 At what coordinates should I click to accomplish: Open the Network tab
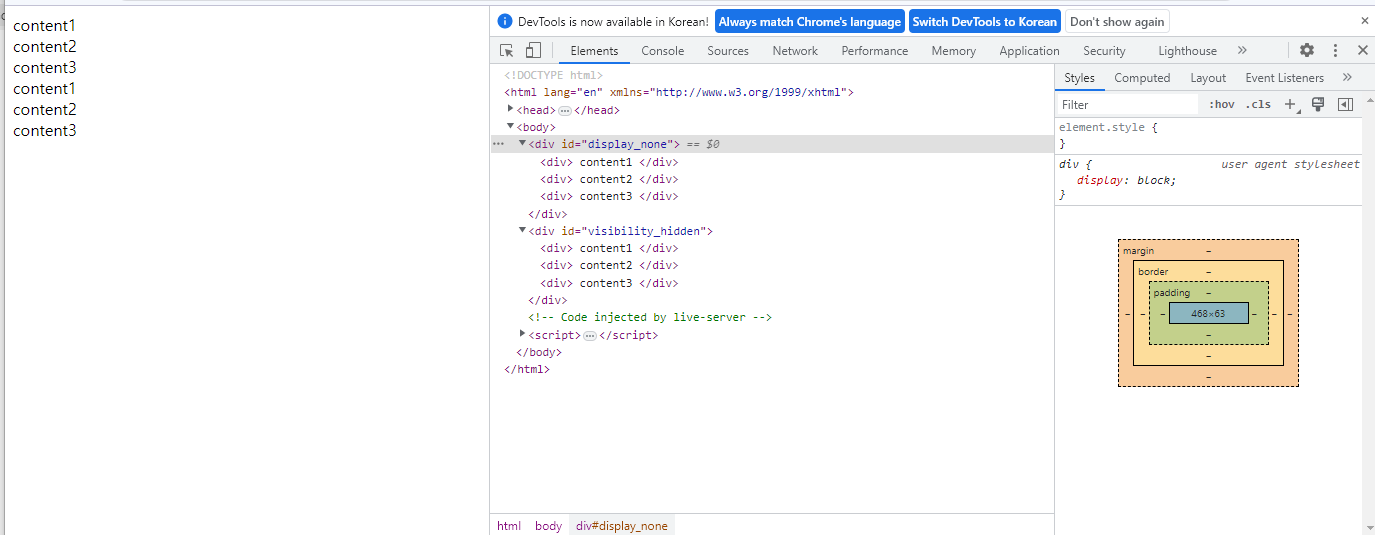pyautogui.click(x=795, y=51)
